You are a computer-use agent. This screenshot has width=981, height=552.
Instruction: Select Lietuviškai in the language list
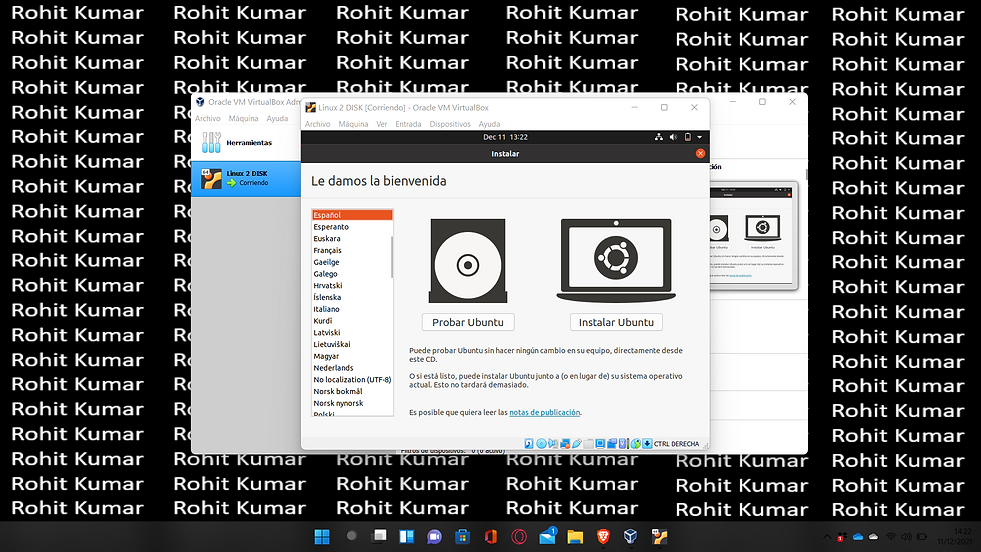352,344
